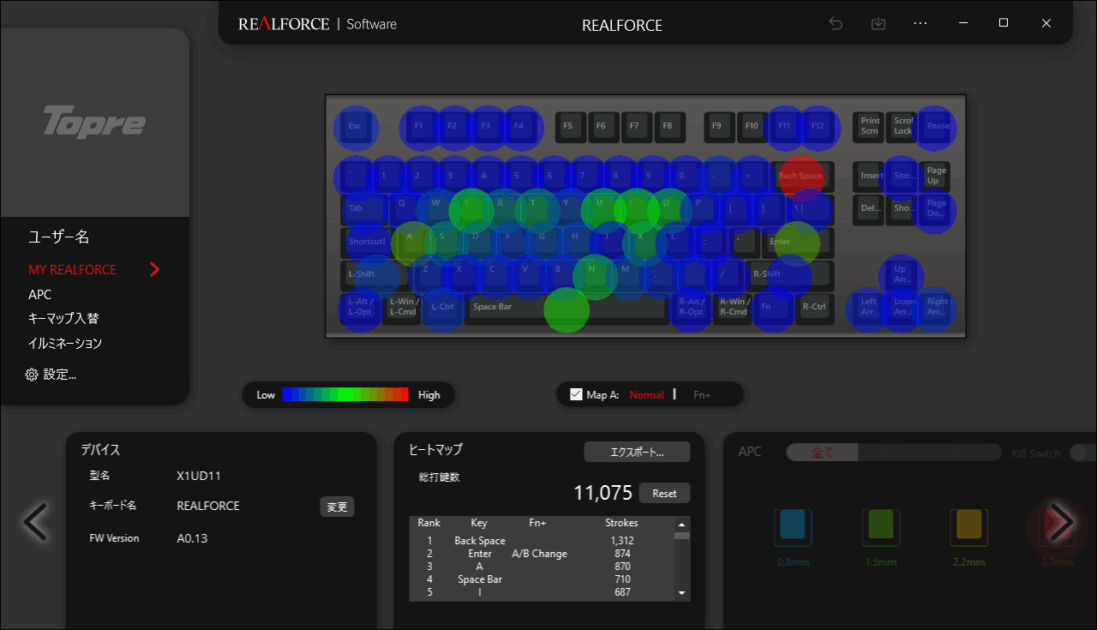The height and width of the screenshot is (630, 1097).
Task: Go to previous panel with left arrow
Action: click(35, 522)
